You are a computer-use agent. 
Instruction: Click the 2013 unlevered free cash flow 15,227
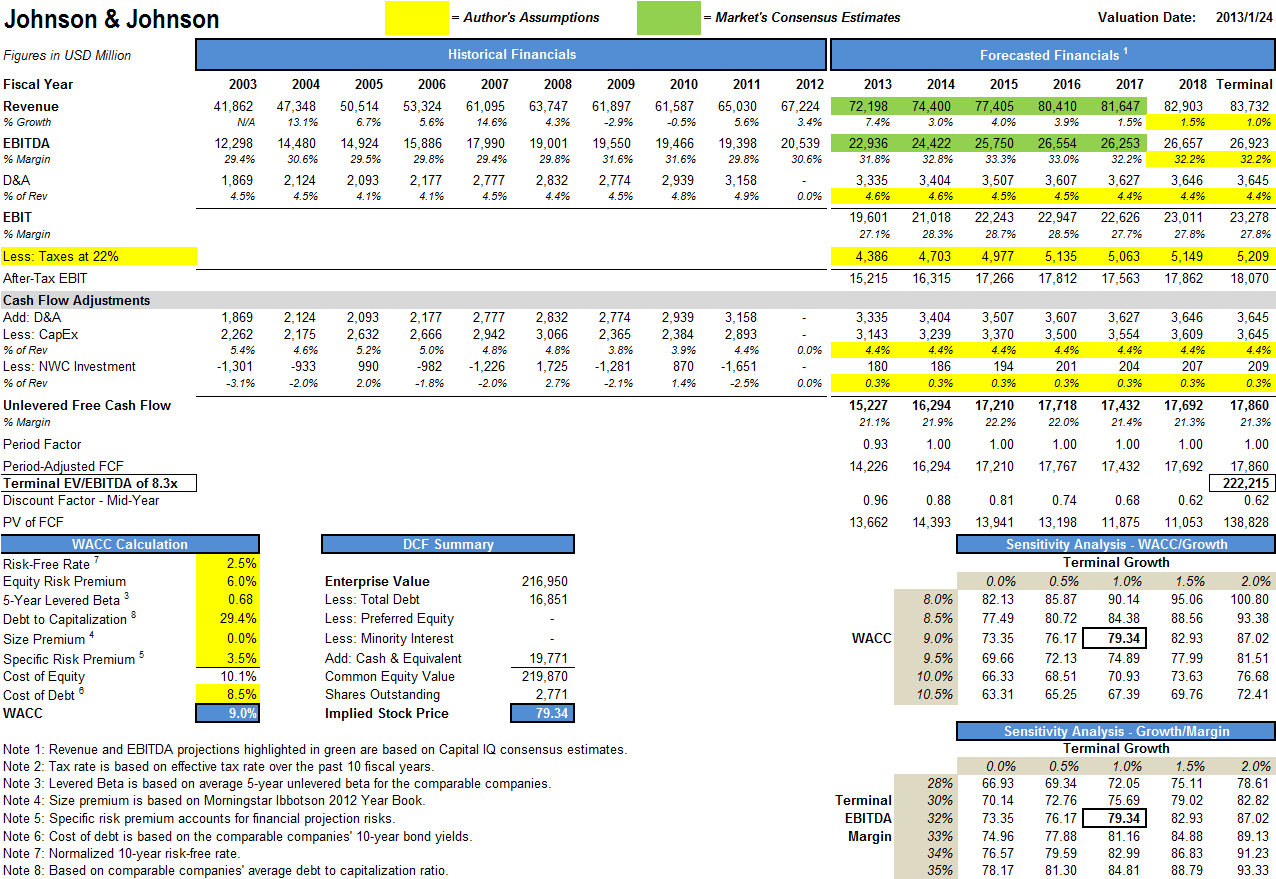(x=868, y=405)
